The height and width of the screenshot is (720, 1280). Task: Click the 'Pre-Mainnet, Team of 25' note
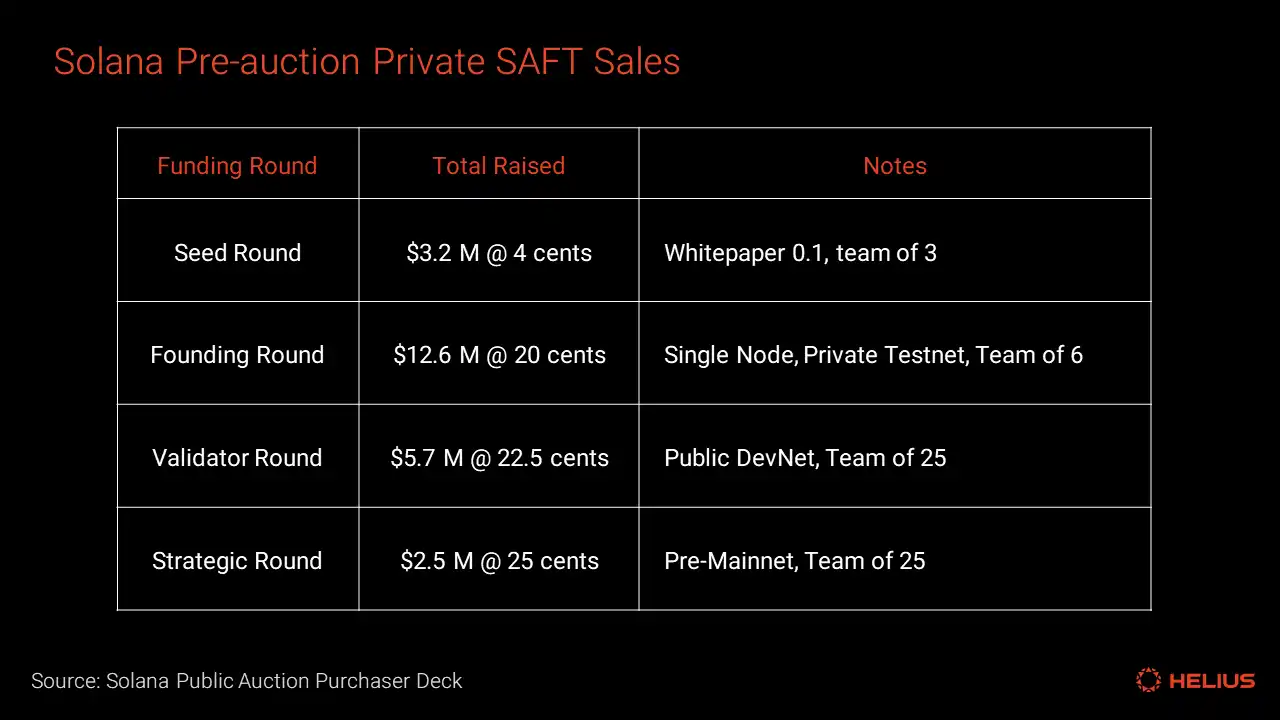[x=794, y=561]
